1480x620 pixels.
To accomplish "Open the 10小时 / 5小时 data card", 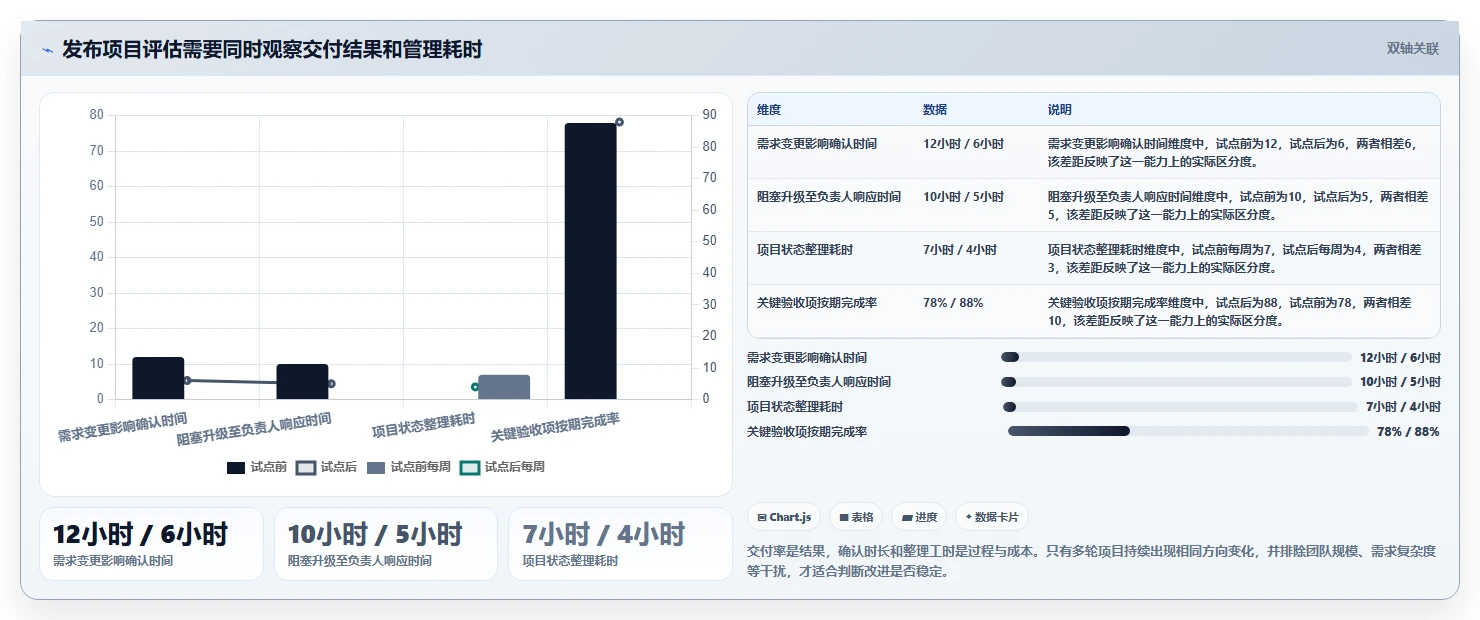I will click(x=386, y=544).
